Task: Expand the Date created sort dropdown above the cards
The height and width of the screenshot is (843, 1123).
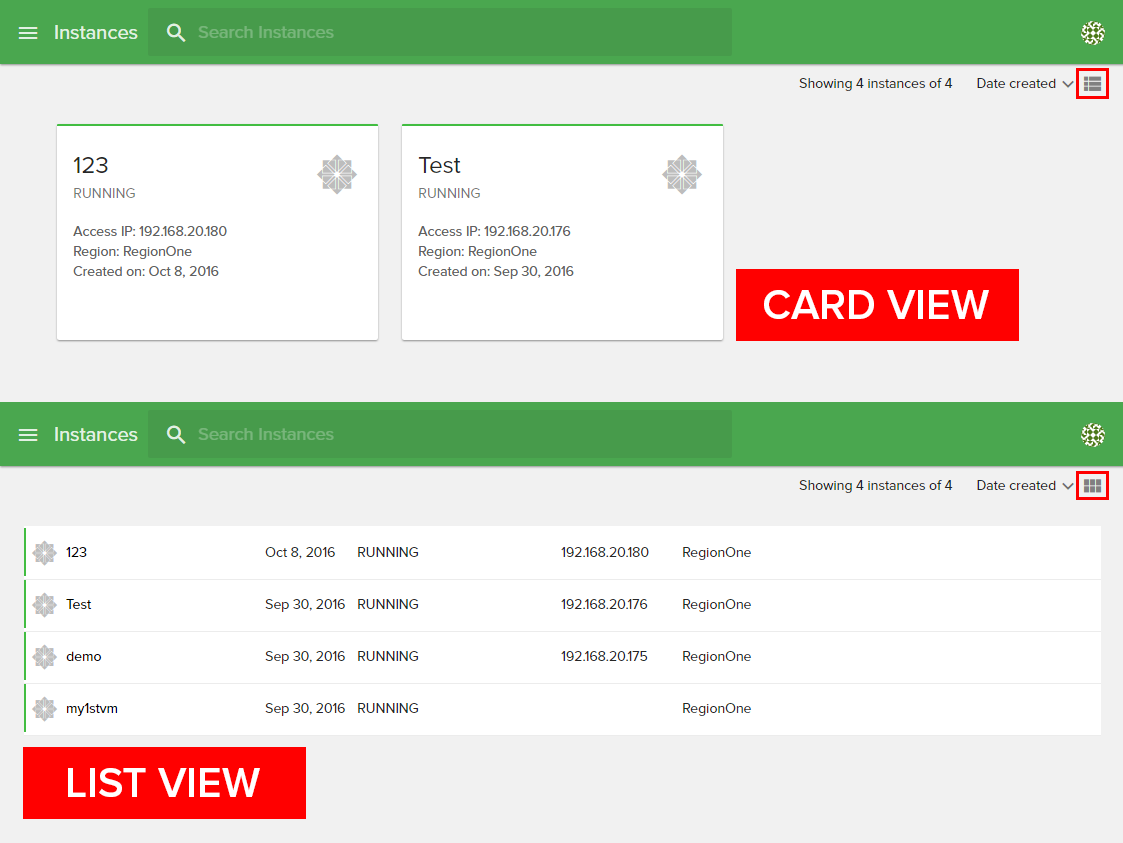Action: coord(1024,84)
